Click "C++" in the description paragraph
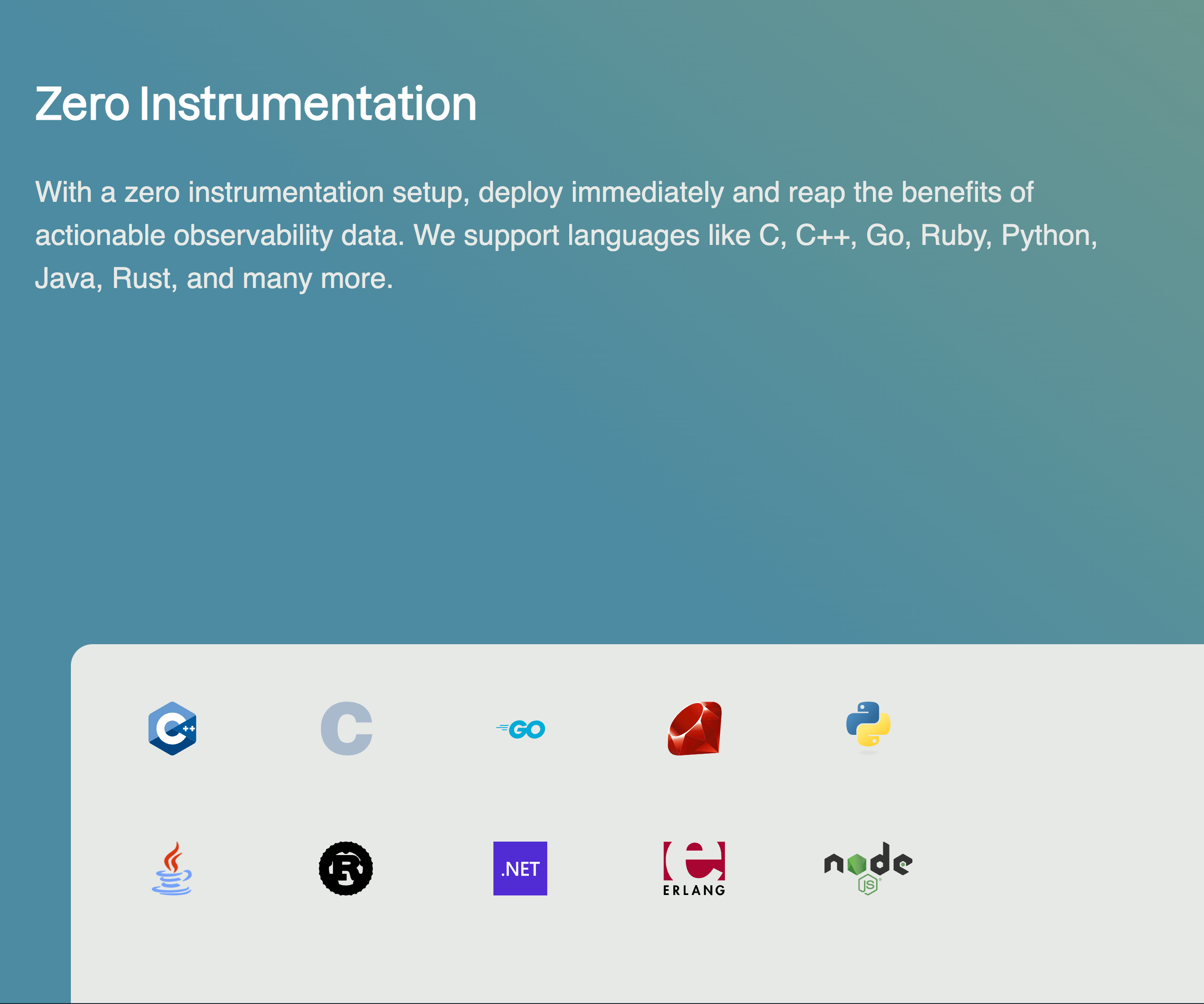The height and width of the screenshot is (1004, 1204). coord(823,236)
